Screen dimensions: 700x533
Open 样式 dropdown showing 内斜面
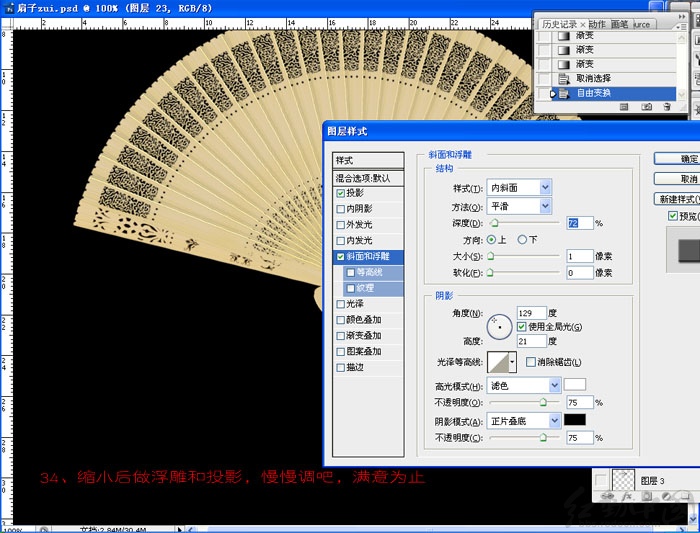519,187
